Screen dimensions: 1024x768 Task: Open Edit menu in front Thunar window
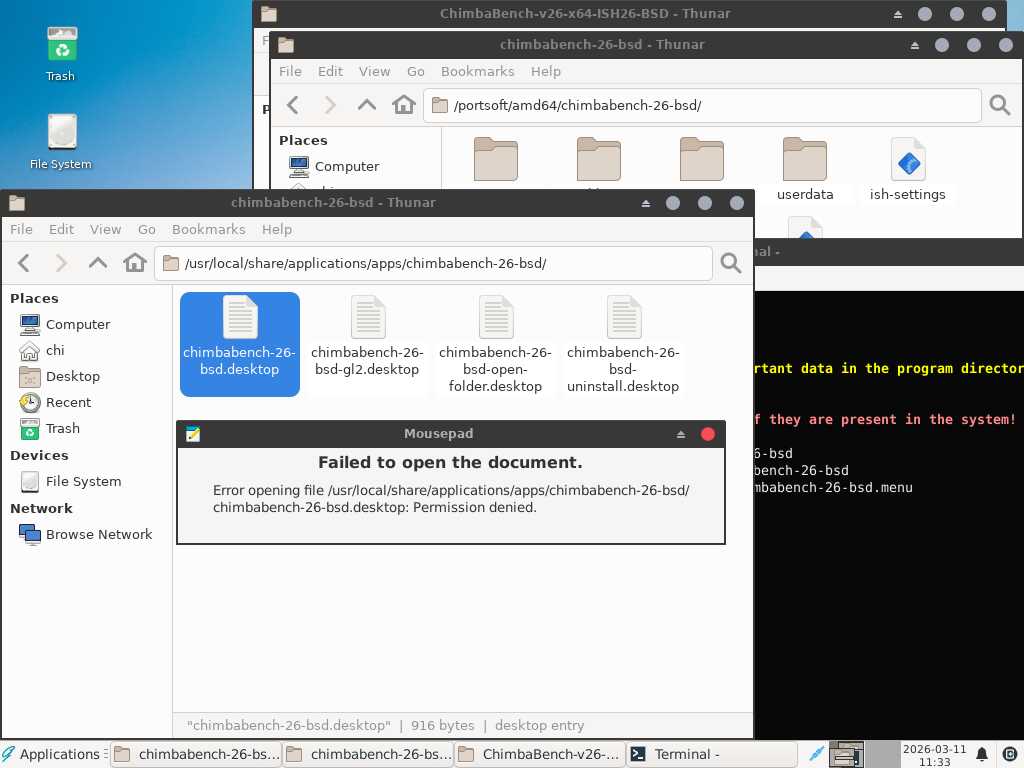click(x=61, y=229)
